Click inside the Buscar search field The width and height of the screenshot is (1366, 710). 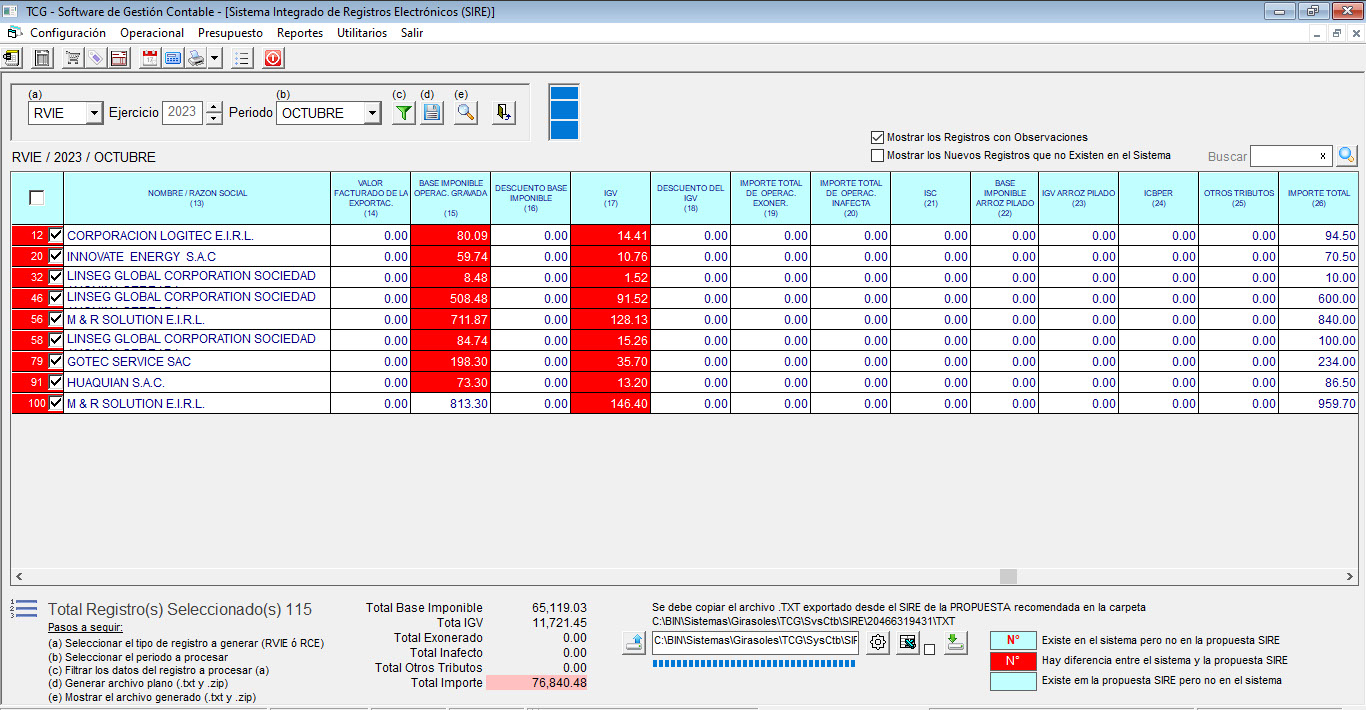(x=1283, y=156)
